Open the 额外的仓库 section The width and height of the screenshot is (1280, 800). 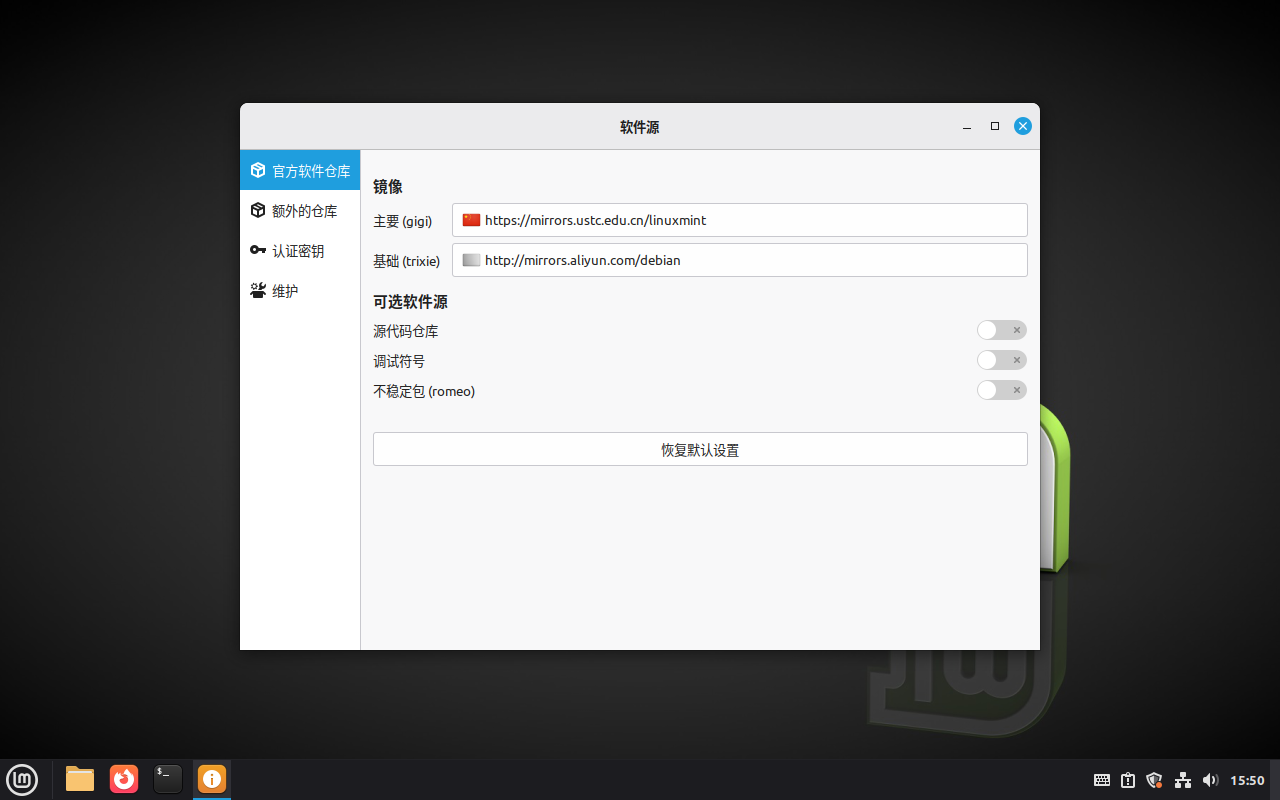pos(300,211)
